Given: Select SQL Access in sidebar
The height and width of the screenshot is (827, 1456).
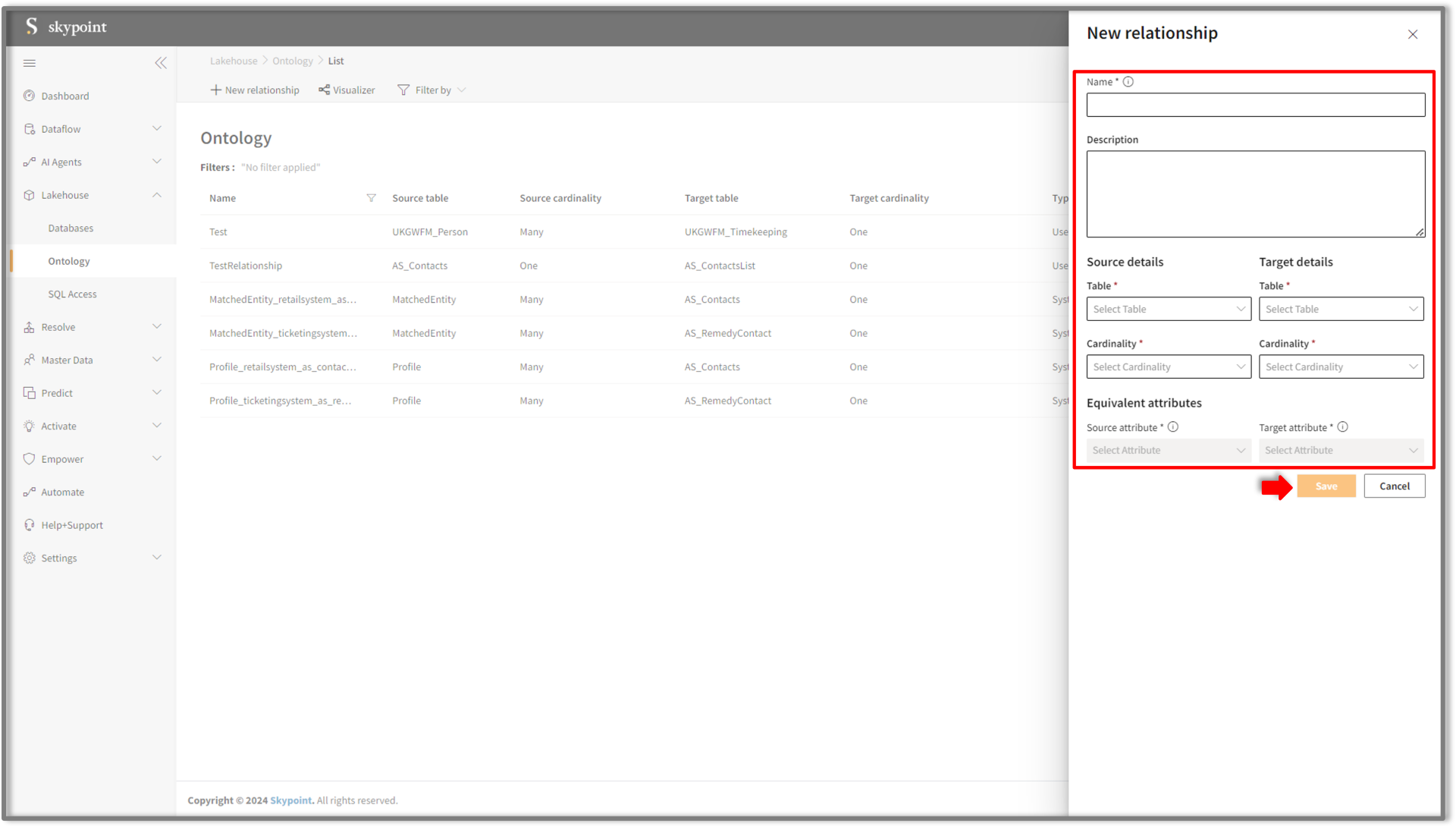Looking at the screenshot, I should click(x=72, y=294).
